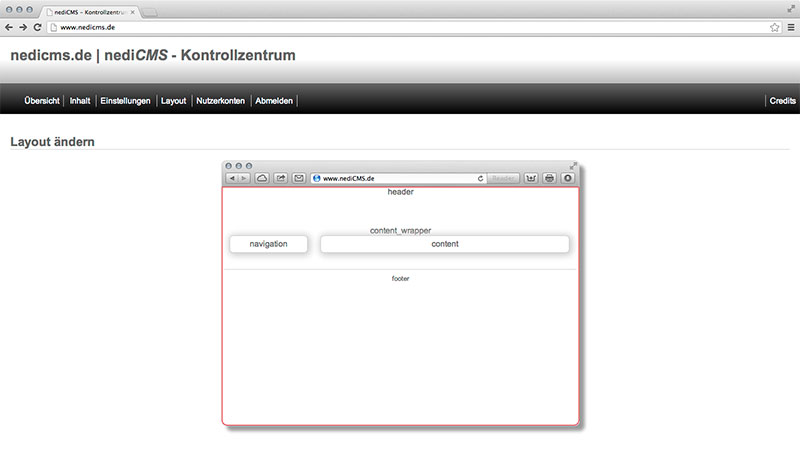
Task: Open the Einstellungen menu item
Action: pos(126,101)
